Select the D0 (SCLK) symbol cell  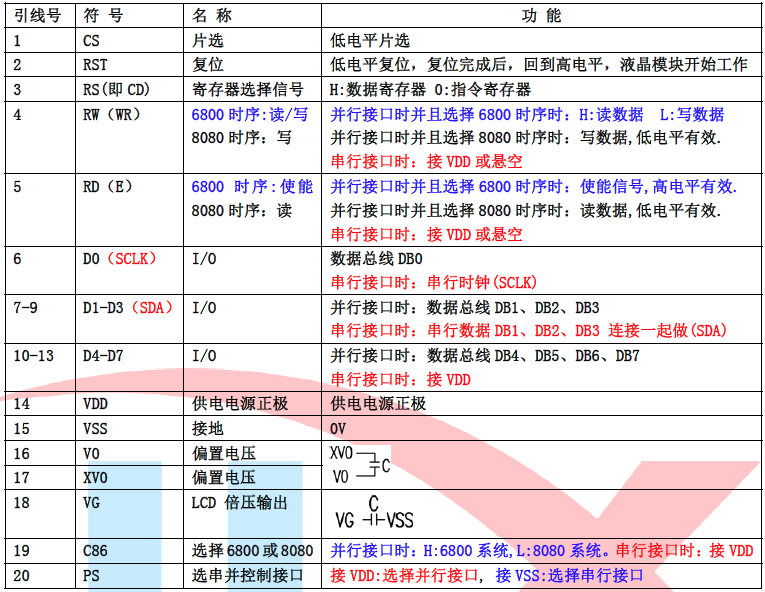(x=120, y=259)
